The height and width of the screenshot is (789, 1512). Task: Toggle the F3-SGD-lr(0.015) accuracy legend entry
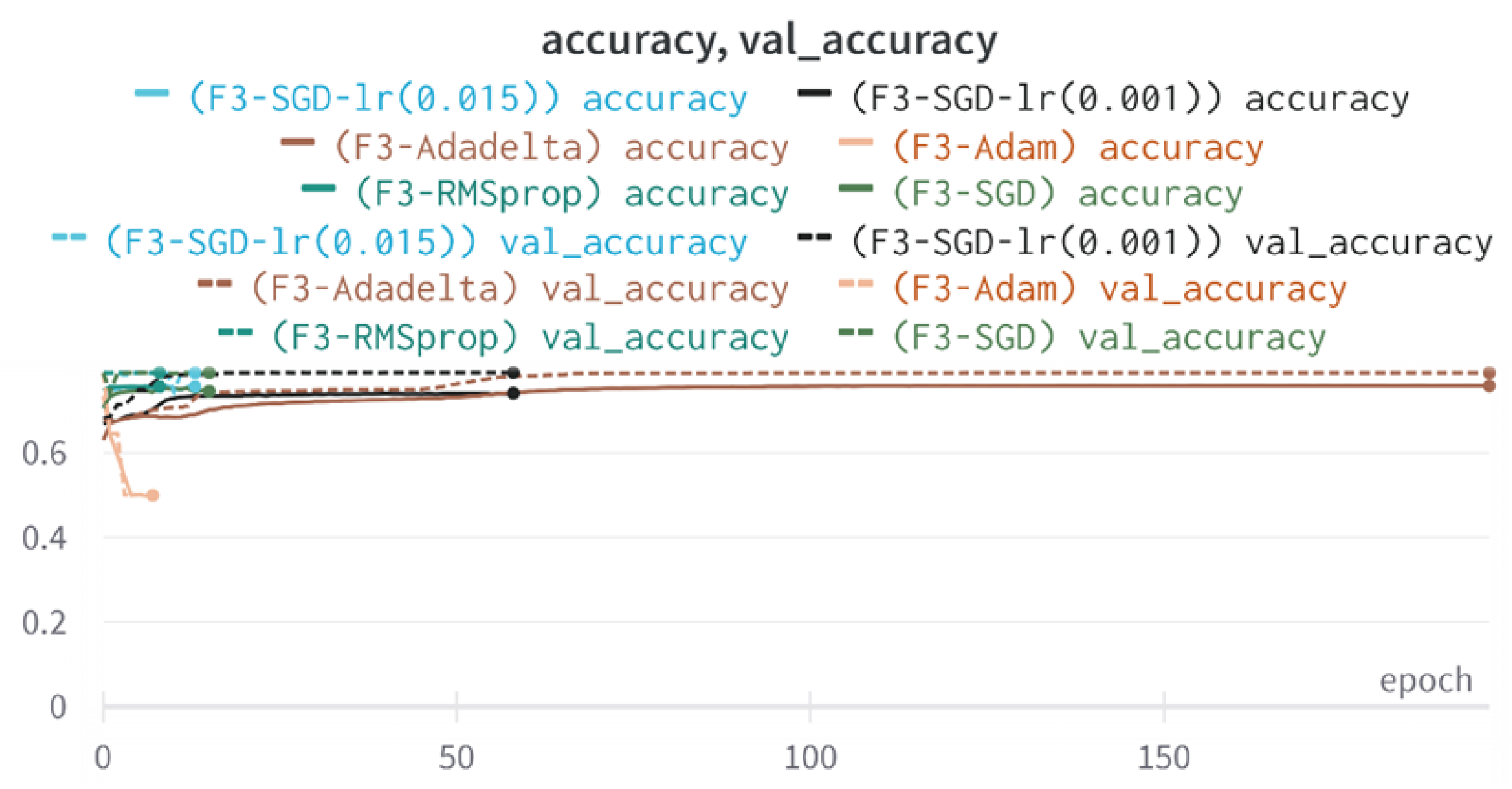[x=467, y=99]
